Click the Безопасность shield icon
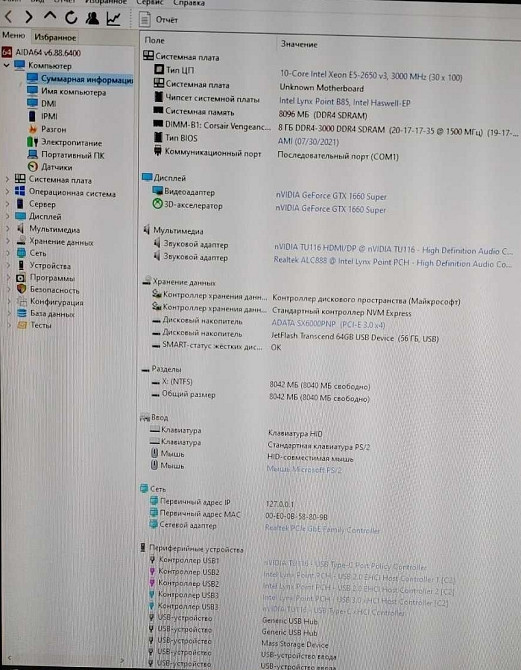Image resolution: width=521 pixels, height=670 pixels. pos(21,289)
